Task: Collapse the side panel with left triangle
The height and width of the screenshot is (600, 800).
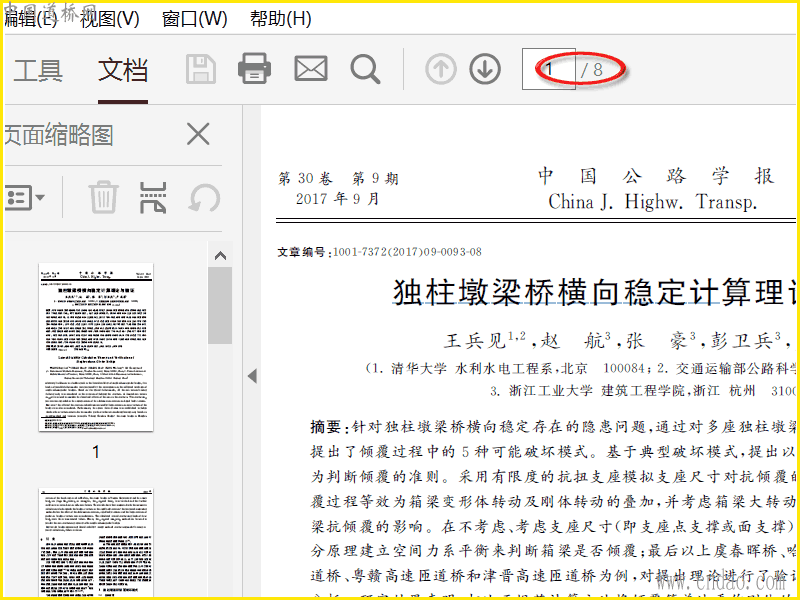Action: pos(252,376)
